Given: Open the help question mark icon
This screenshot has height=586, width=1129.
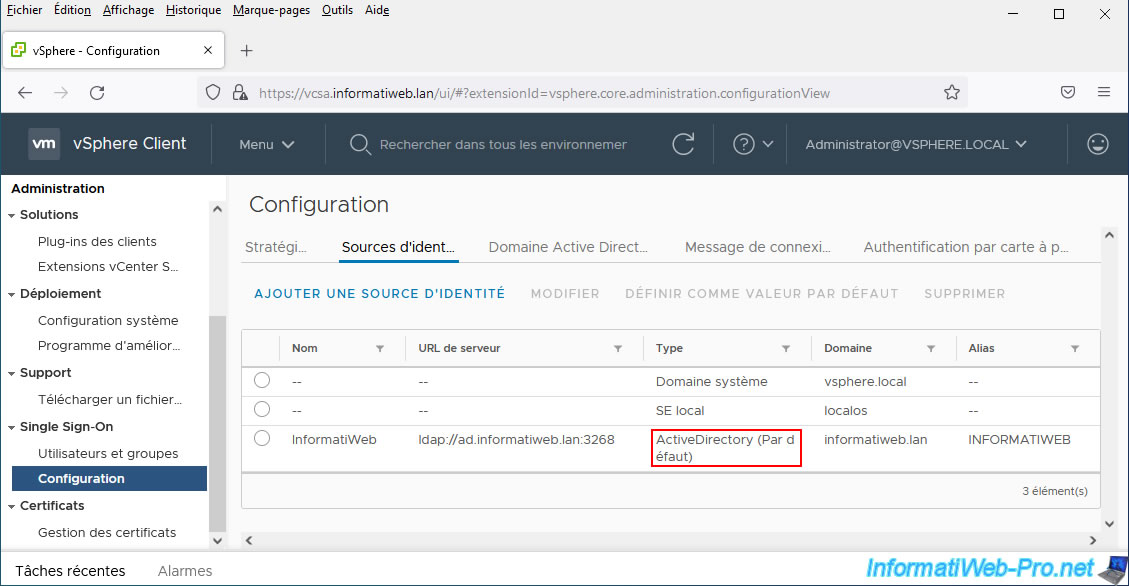Looking at the screenshot, I should pyautogui.click(x=744, y=144).
